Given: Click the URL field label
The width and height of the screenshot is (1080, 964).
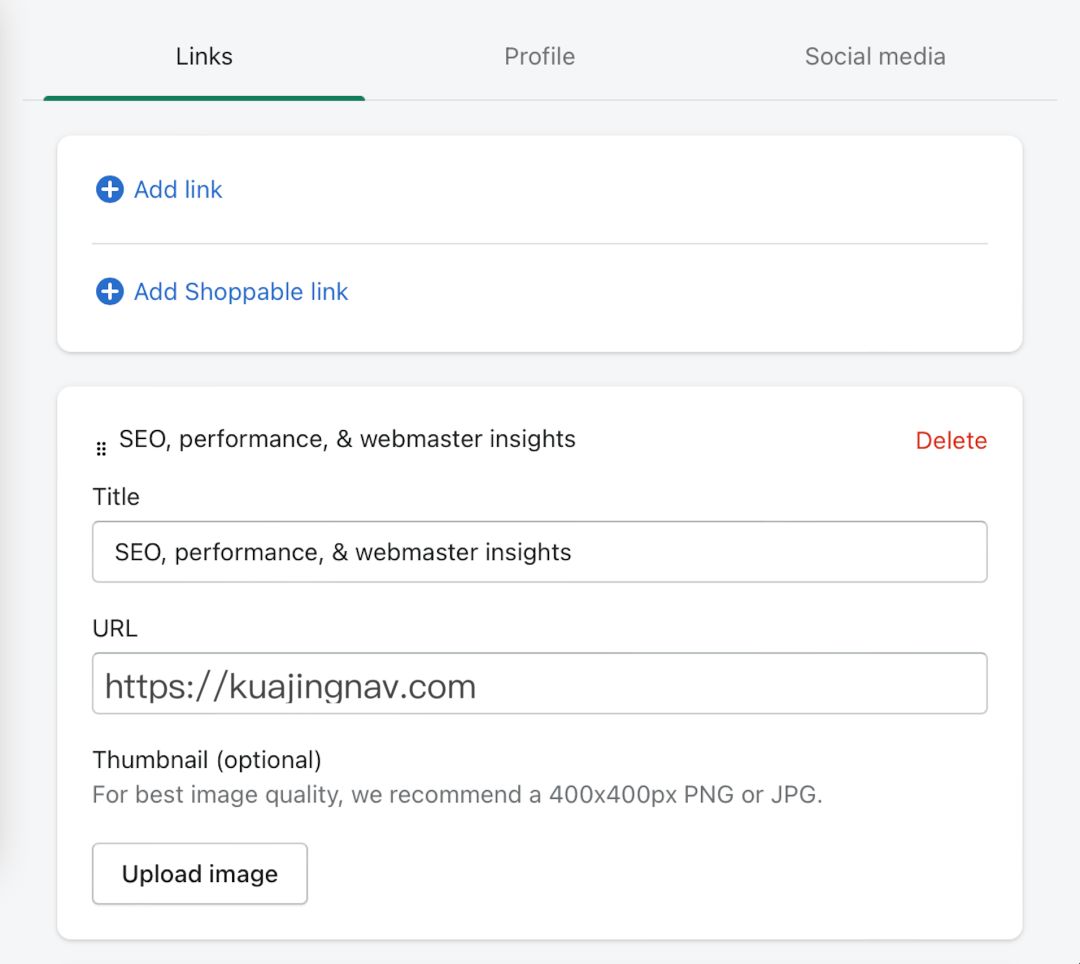Looking at the screenshot, I should click(x=115, y=629).
